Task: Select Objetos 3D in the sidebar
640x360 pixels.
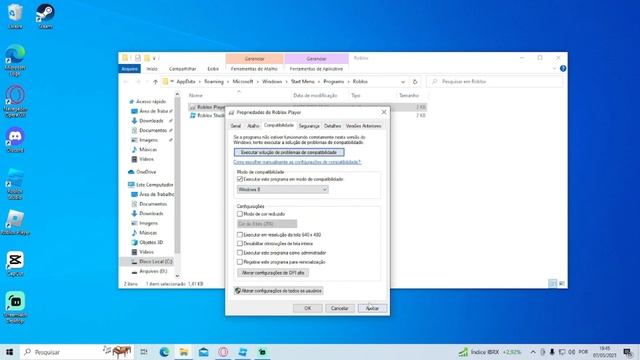Action: pyautogui.click(x=147, y=242)
